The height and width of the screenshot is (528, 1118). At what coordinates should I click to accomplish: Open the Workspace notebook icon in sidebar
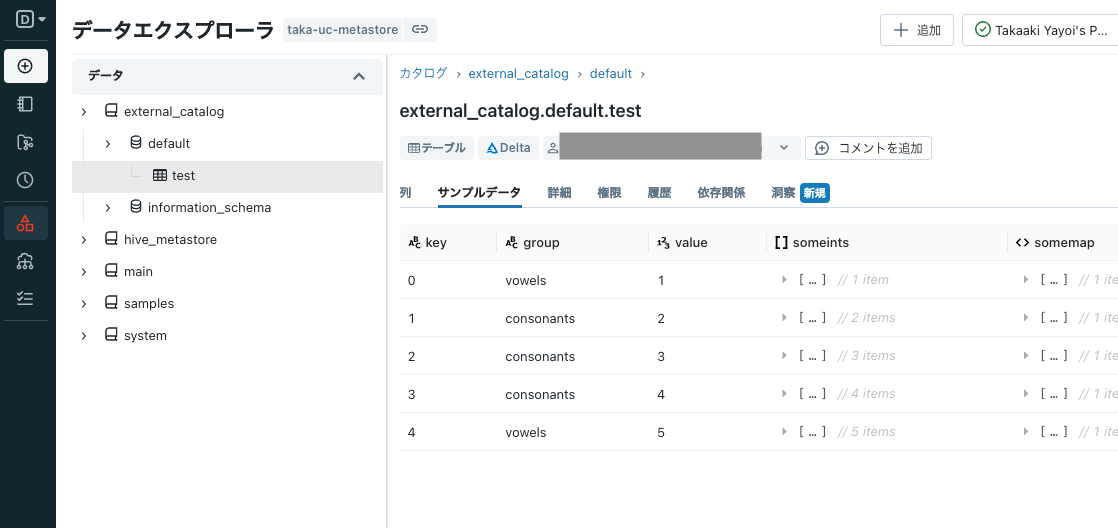coord(26,104)
